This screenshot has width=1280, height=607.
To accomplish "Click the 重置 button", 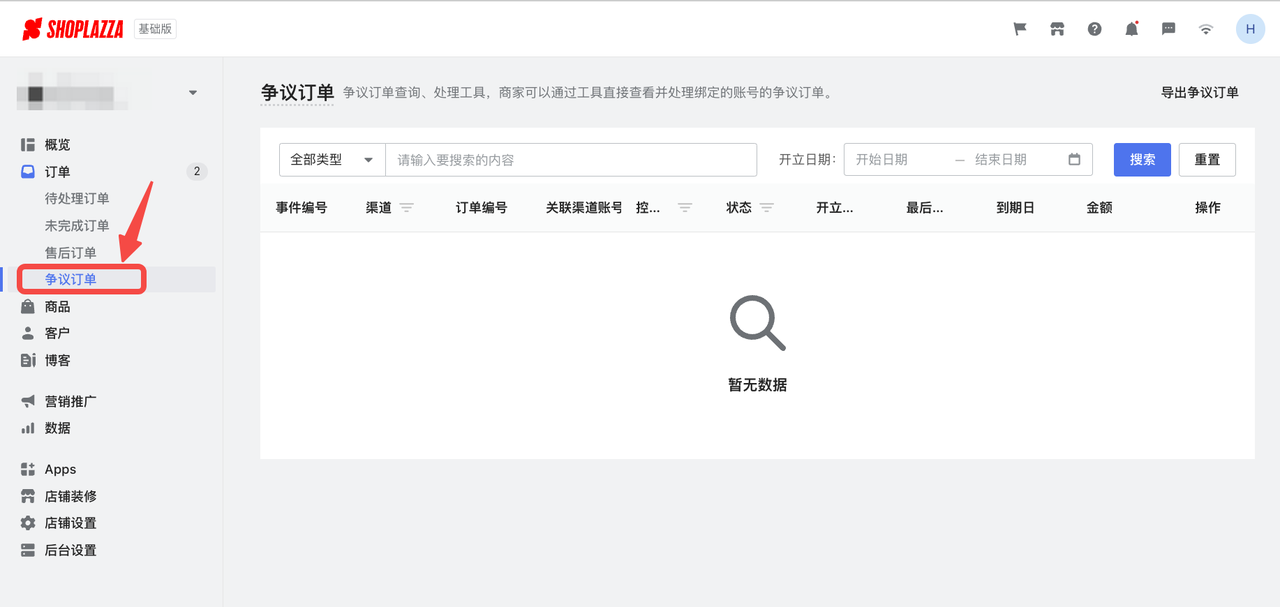I will tap(1207, 159).
